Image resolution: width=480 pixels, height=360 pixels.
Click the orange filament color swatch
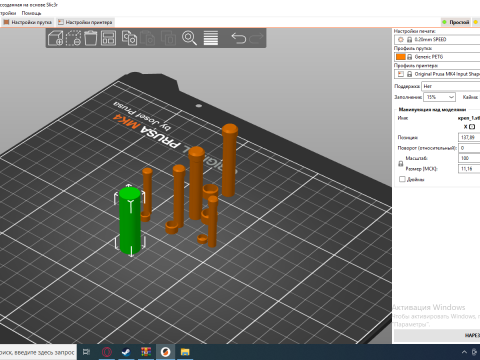tap(401, 57)
